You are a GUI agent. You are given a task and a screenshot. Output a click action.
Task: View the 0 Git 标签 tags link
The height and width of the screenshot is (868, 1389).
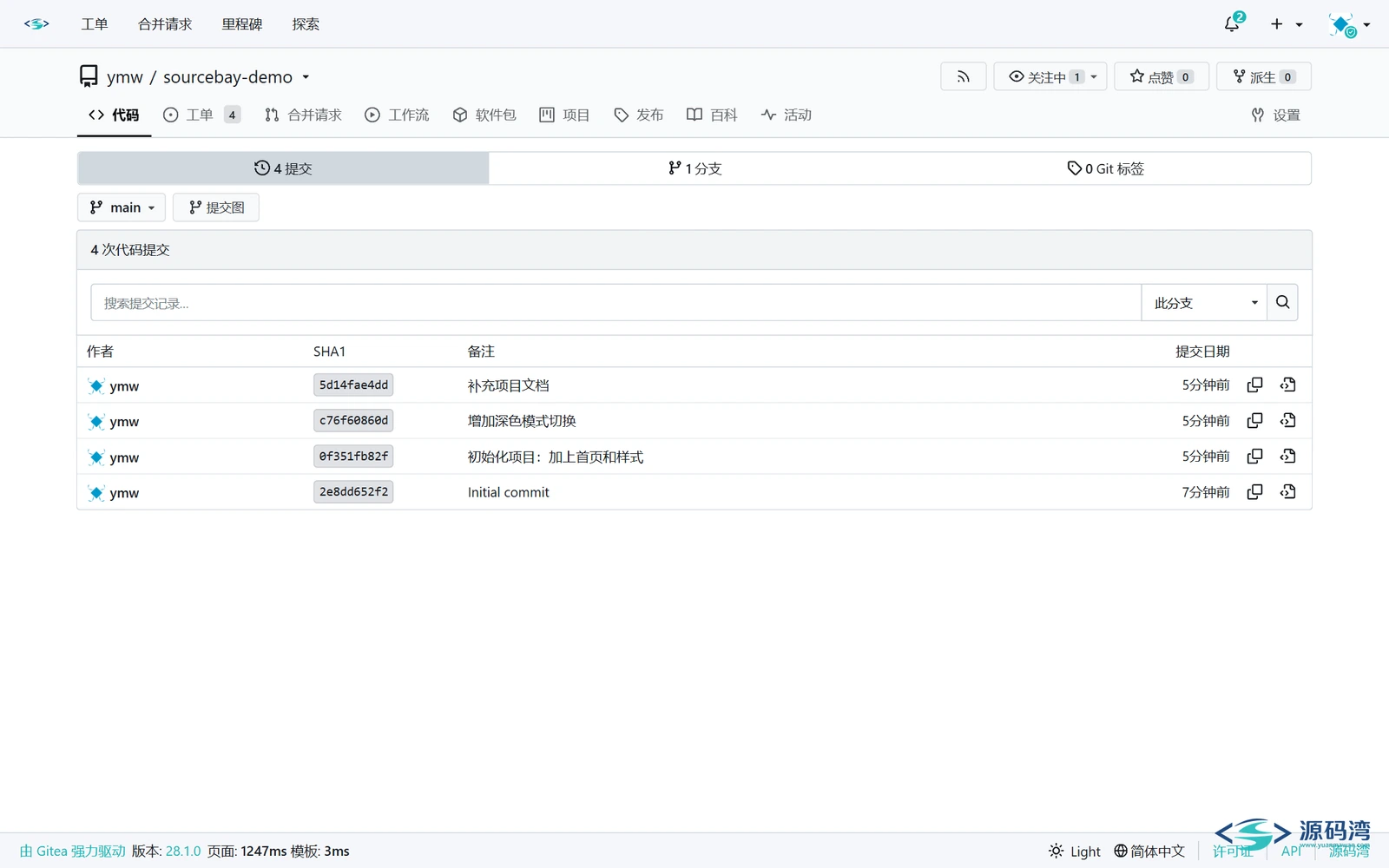click(1105, 168)
